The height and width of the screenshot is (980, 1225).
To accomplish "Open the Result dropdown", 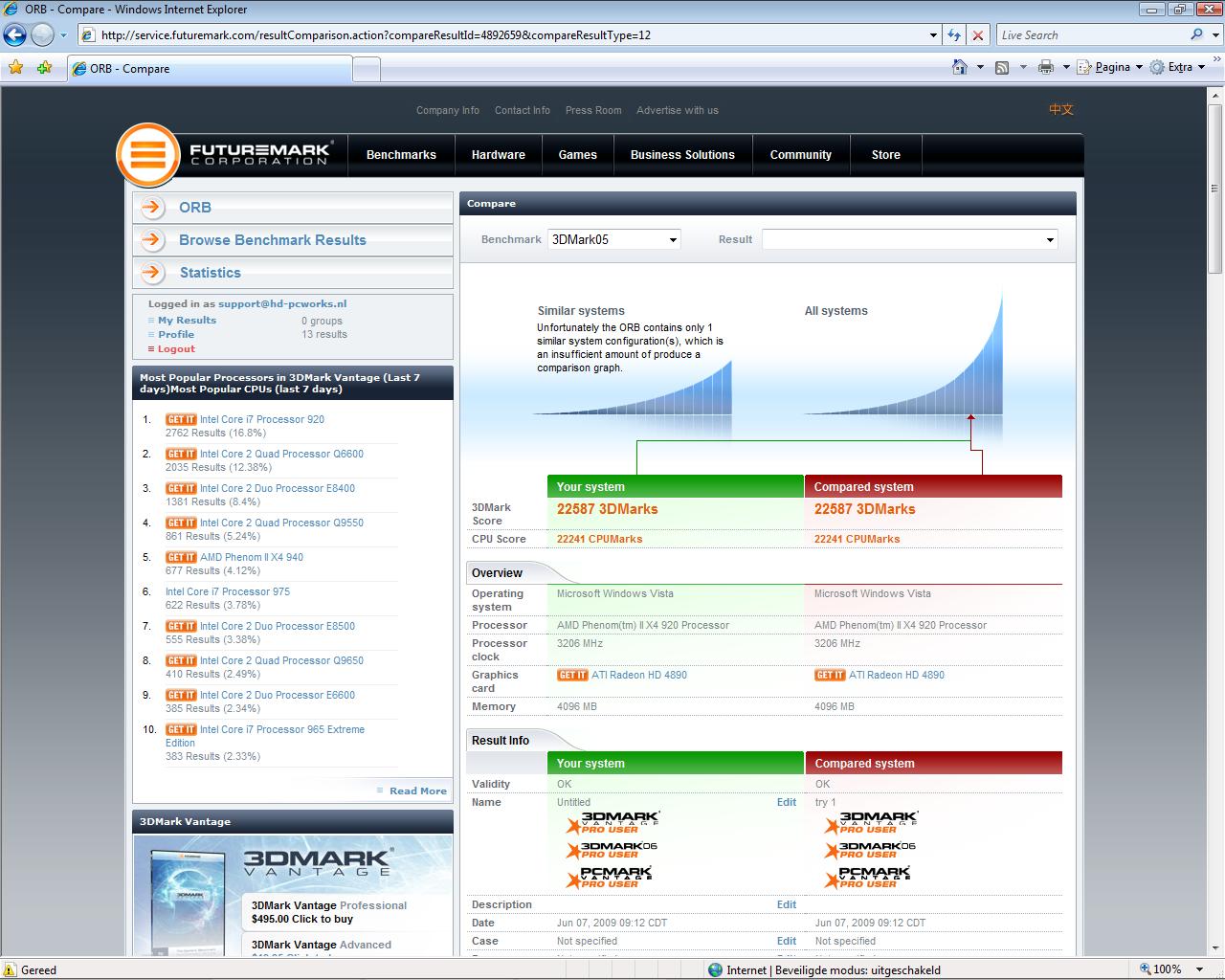I will click(x=909, y=239).
